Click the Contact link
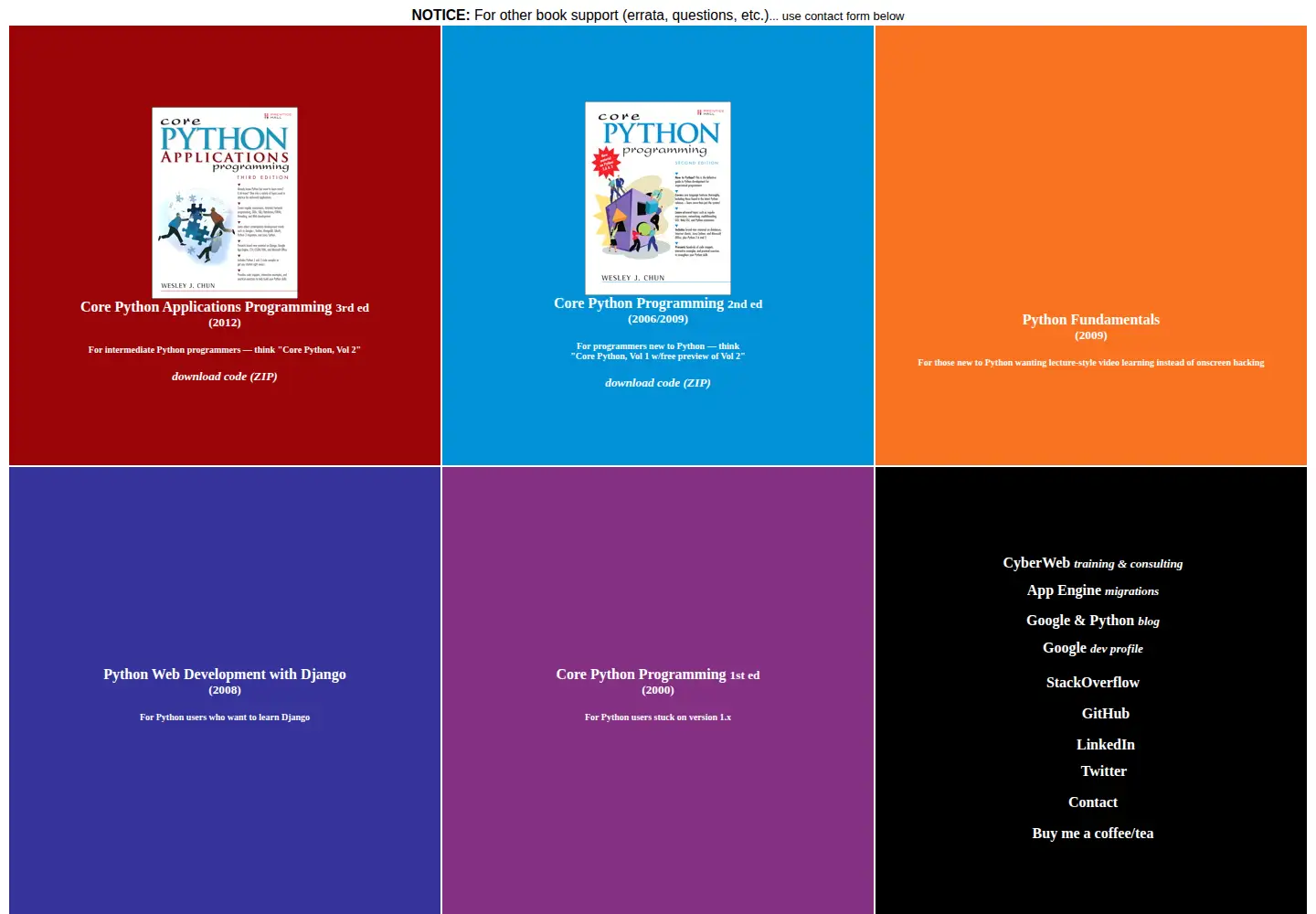Image resolution: width=1316 pixels, height=914 pixels. pos(1093,802)
